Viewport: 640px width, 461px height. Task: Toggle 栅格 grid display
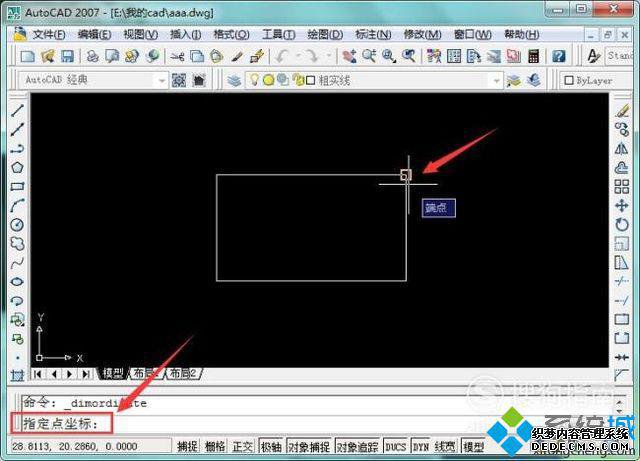(x=215, y=446)
